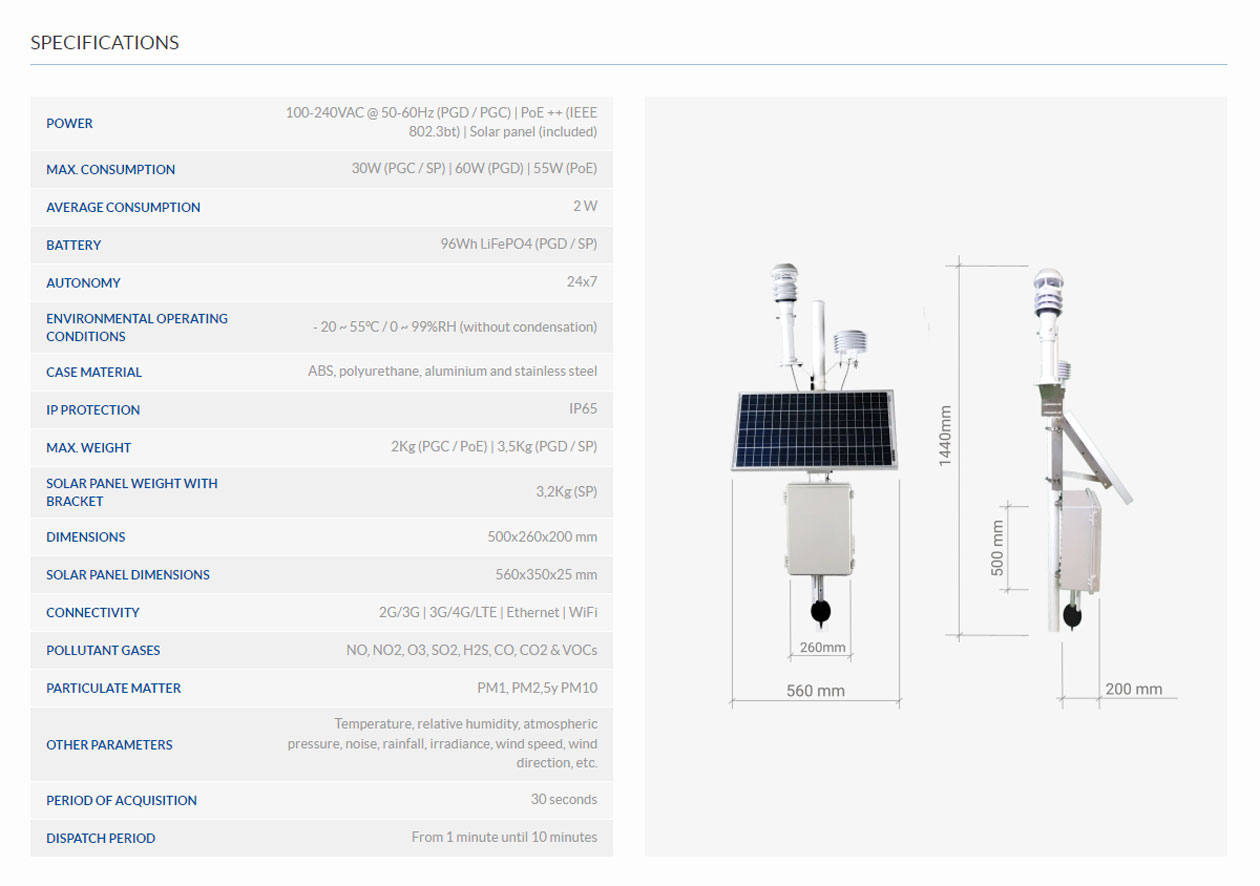1260x886 pixels.
Task: Select the PERIOD OF ACQUISITION label
Action: (x=121, y=801)
